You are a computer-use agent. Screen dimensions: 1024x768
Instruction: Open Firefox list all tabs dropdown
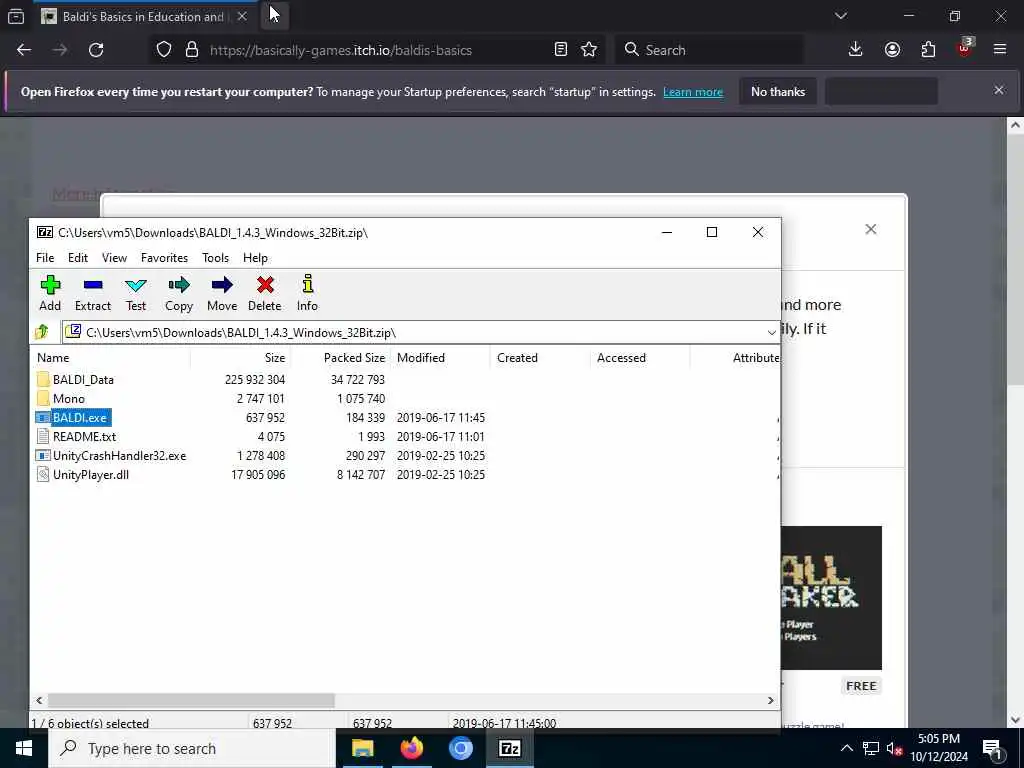click(840, 16)
